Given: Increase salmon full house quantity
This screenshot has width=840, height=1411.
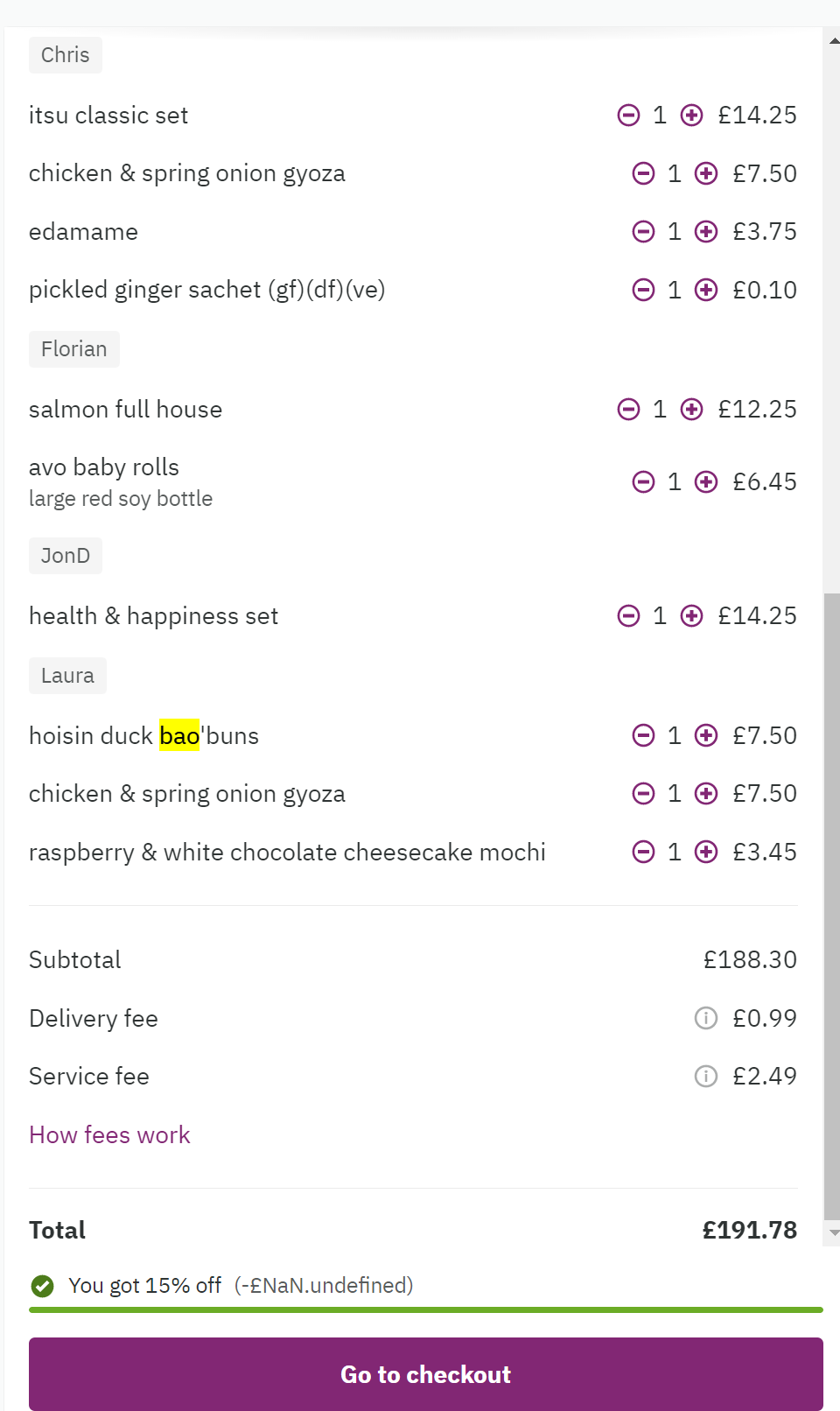Looking at the screenshot, I should [x=691, y=410].
